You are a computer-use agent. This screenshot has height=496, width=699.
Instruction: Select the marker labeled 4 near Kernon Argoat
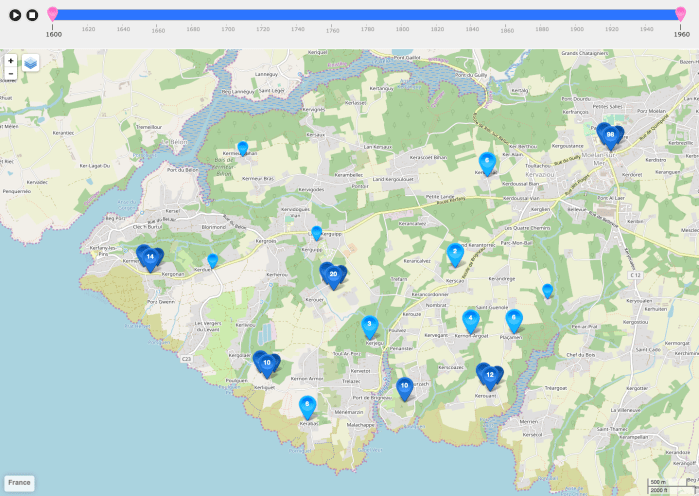point(471,321)
